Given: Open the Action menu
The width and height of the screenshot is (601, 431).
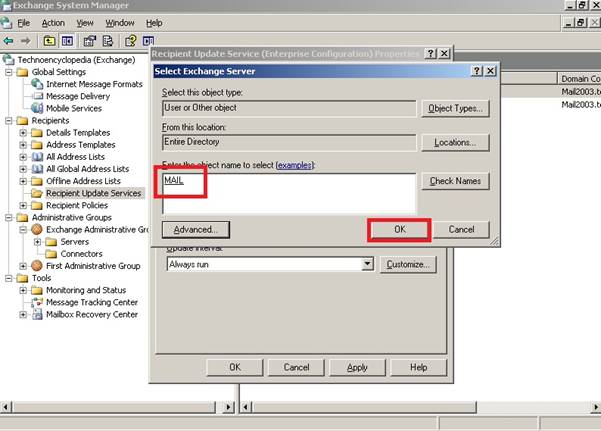Looking at the screenshot, I should (53, 22).
